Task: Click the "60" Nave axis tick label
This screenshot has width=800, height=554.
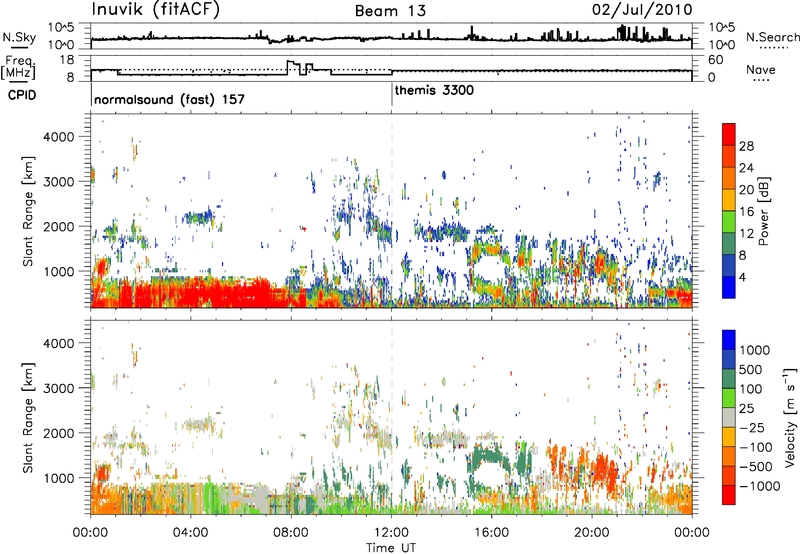Action: pos(716,60)
